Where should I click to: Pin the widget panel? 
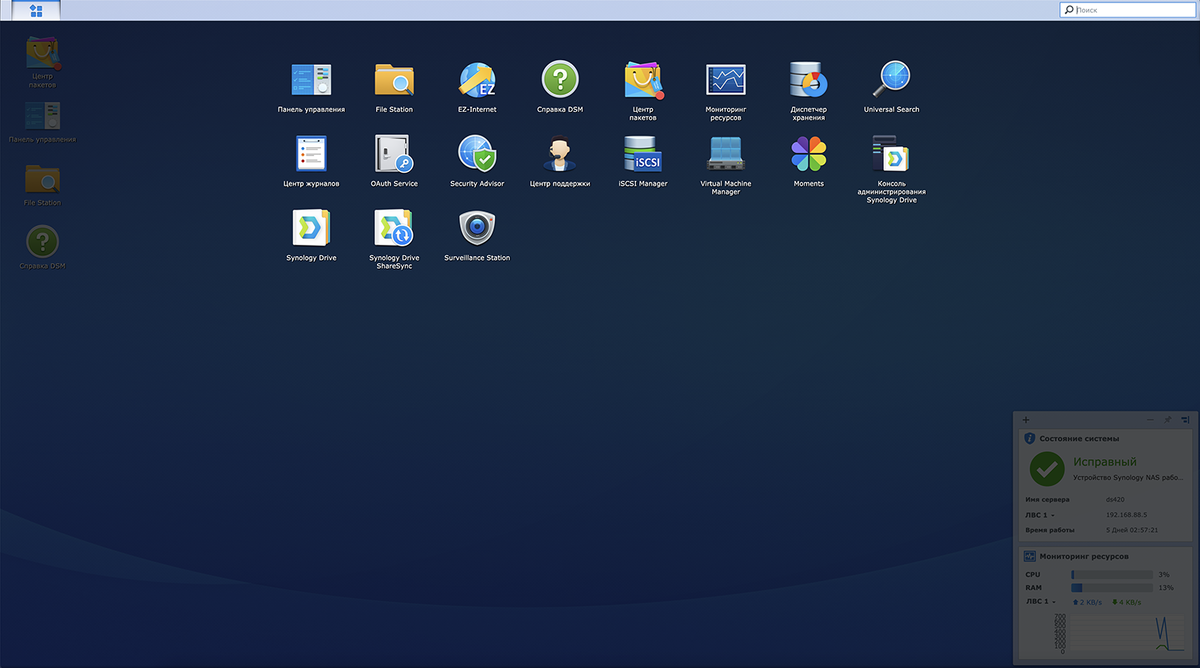point(1168,420)
